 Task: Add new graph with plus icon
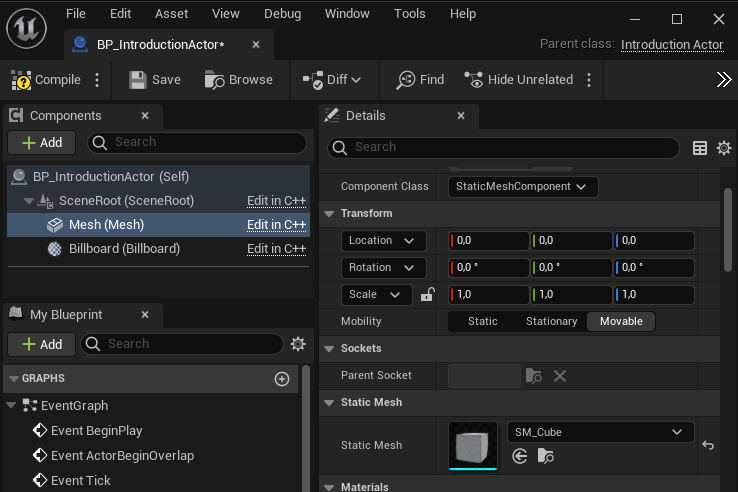pyautogui.click(x=282, y=379)
